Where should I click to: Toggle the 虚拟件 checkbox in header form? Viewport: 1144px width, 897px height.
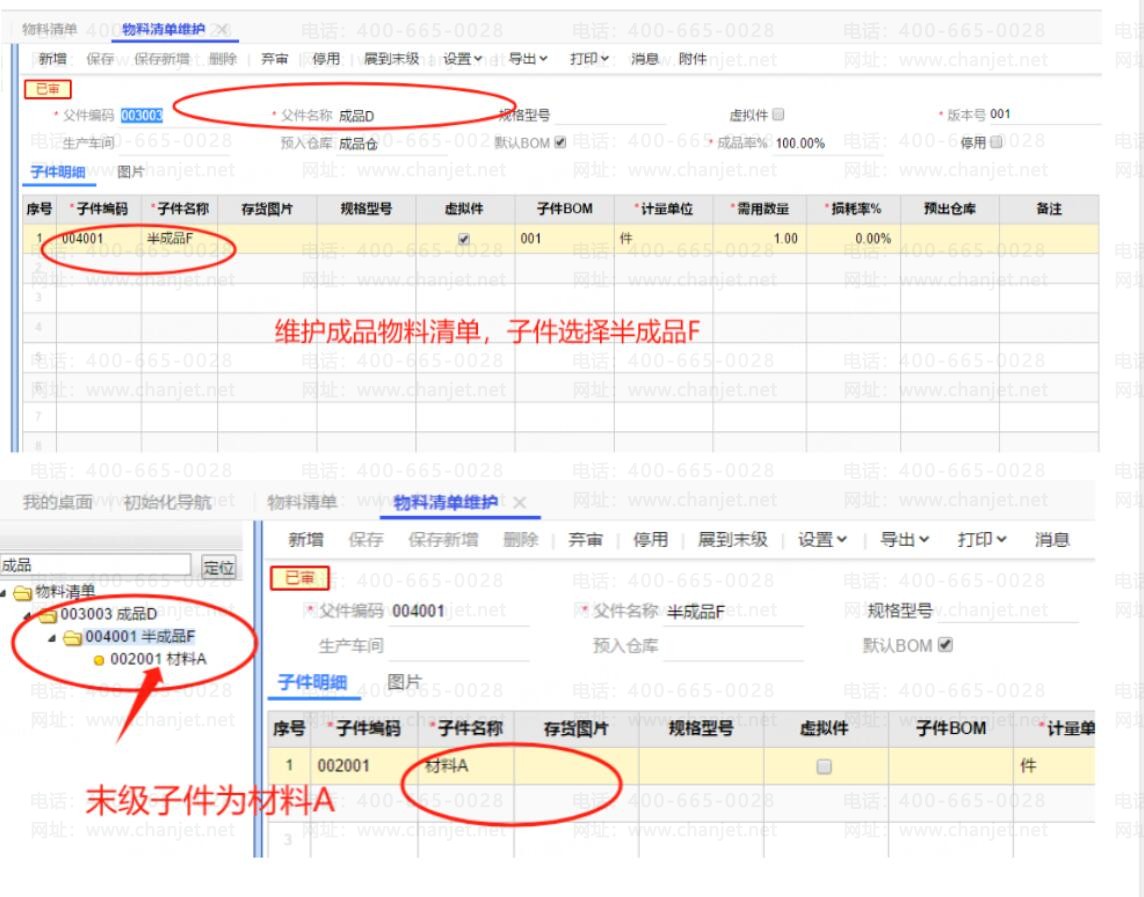point(778,115)
